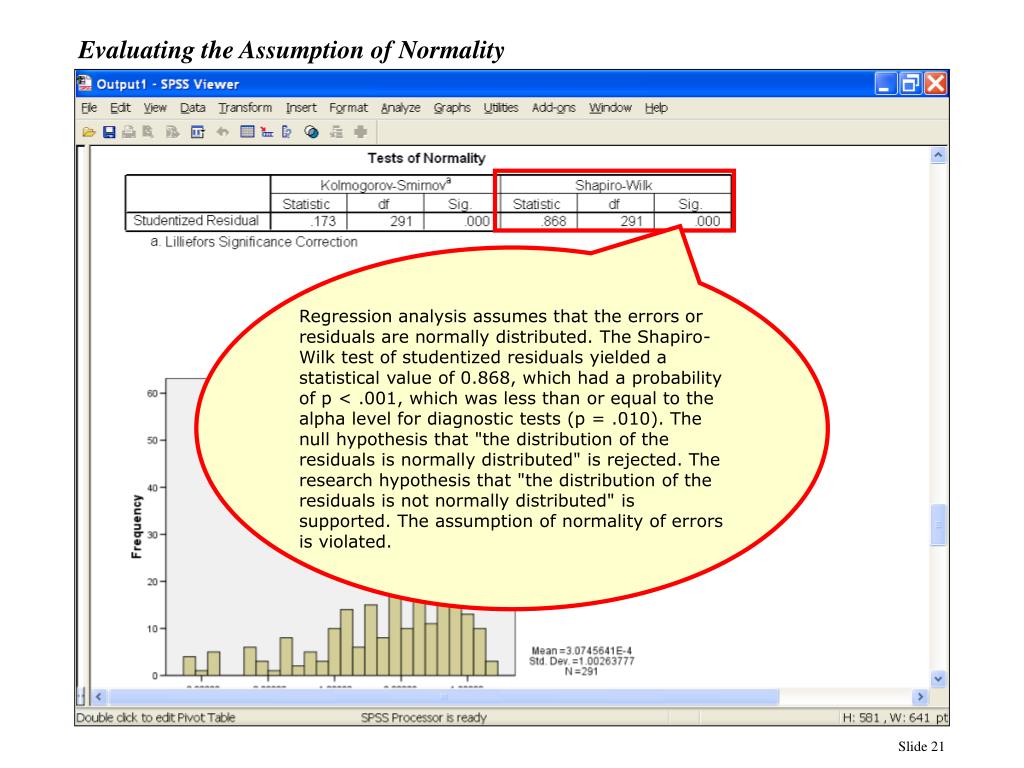Click the histogram 'Frequency' axis label
The height and width of the screenshot is (768, 1024).
point(136,526)
